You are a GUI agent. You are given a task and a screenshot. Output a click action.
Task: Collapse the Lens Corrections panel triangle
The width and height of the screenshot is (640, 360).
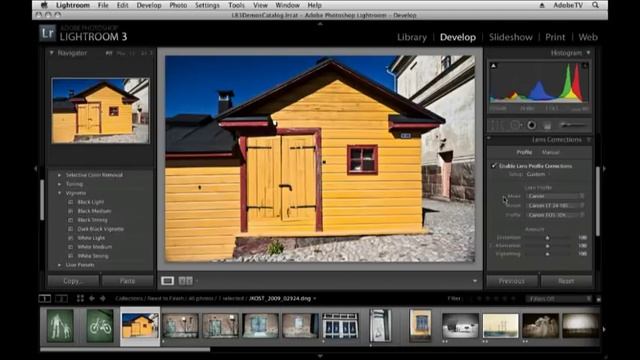[589, 140]
